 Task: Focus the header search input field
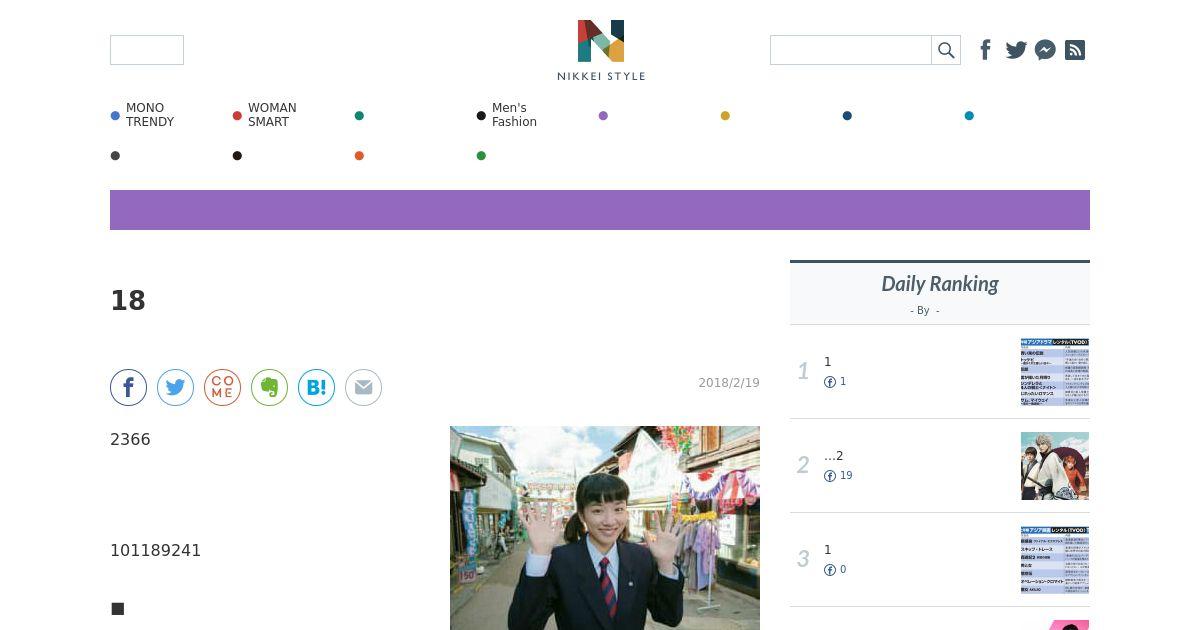pyautogui.click(x=851, y=50)
